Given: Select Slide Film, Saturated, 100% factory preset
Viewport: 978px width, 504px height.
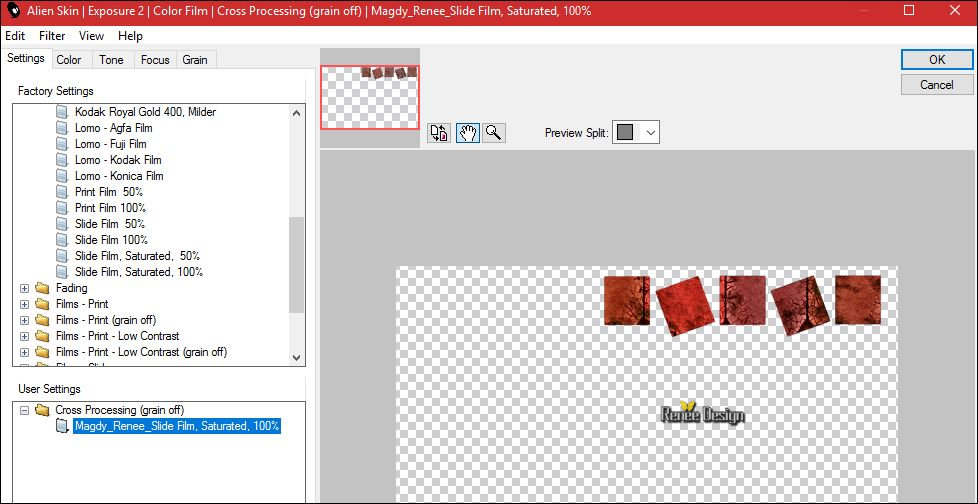Looking at the screenshot, I should pyautogui.click(x=138, y=272).
